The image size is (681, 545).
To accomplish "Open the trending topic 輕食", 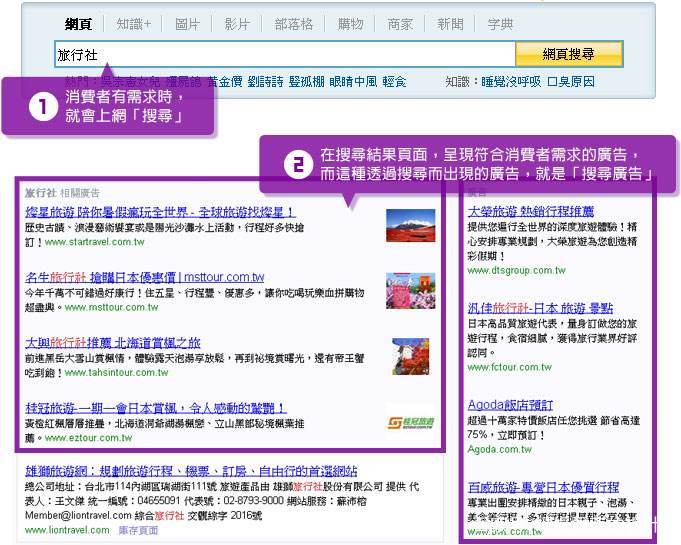I will [x=394, y=81].
